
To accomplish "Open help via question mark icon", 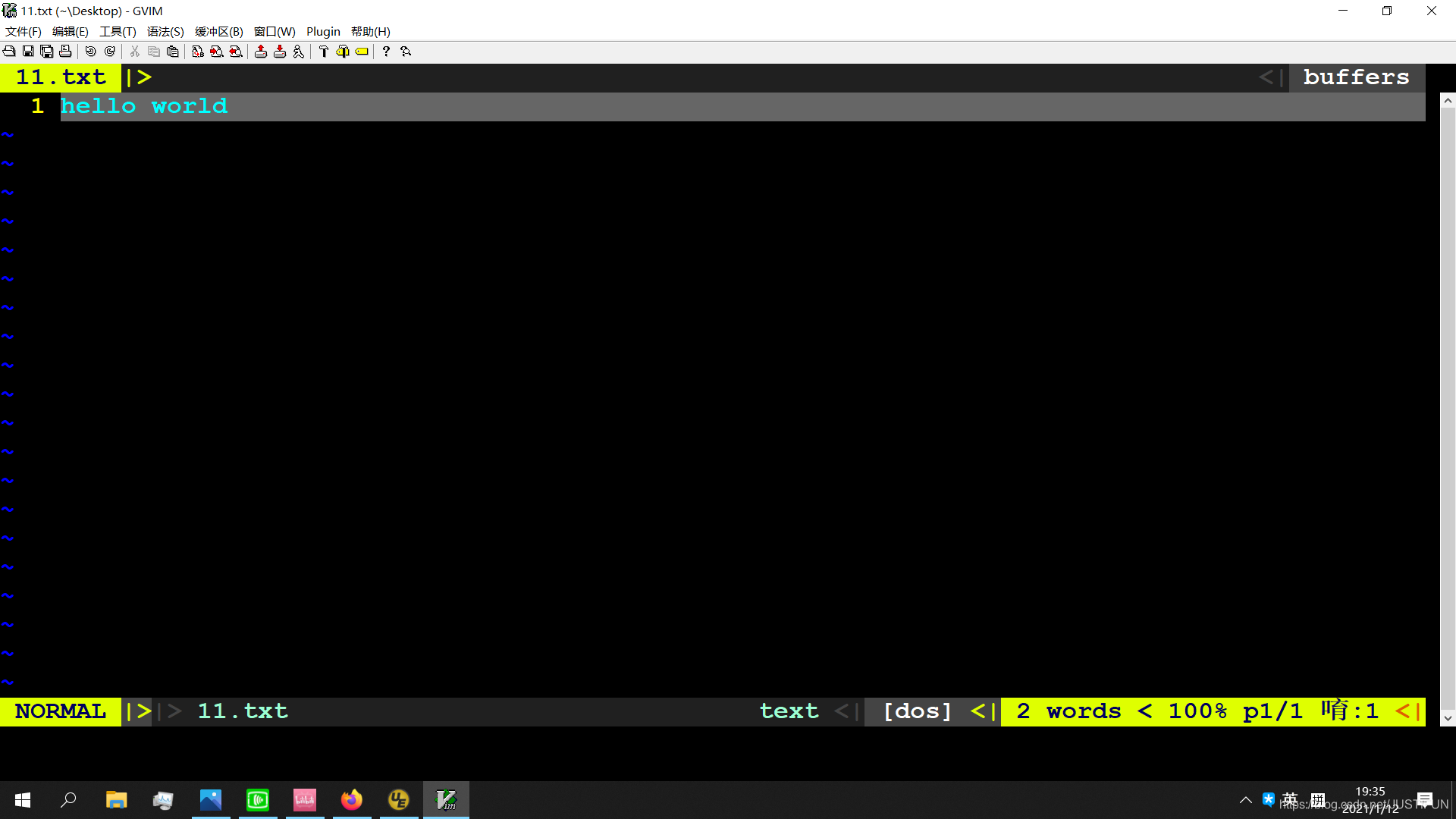I will [386, 52].
